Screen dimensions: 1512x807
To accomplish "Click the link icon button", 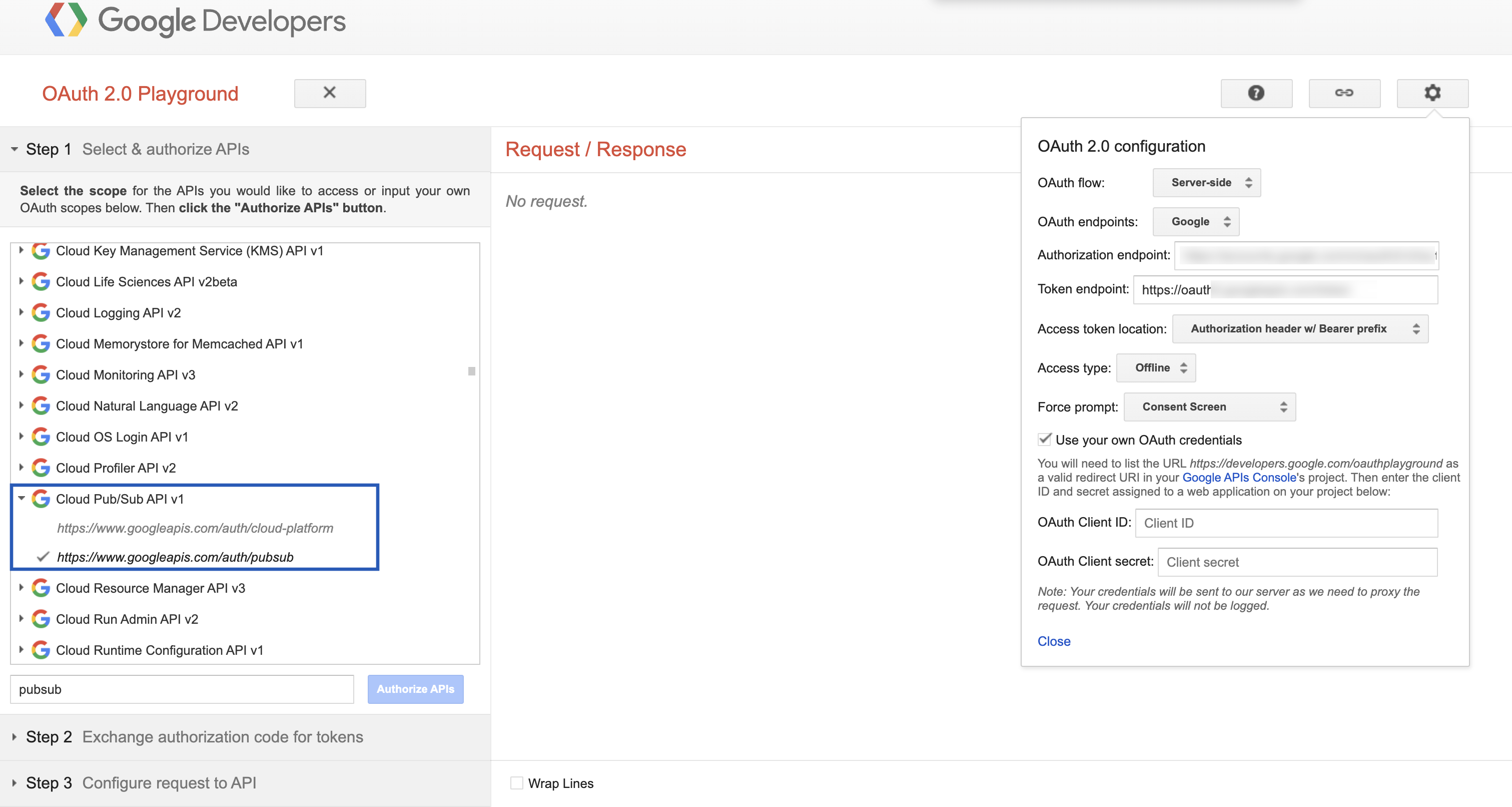I will (x=1344, y=93).
